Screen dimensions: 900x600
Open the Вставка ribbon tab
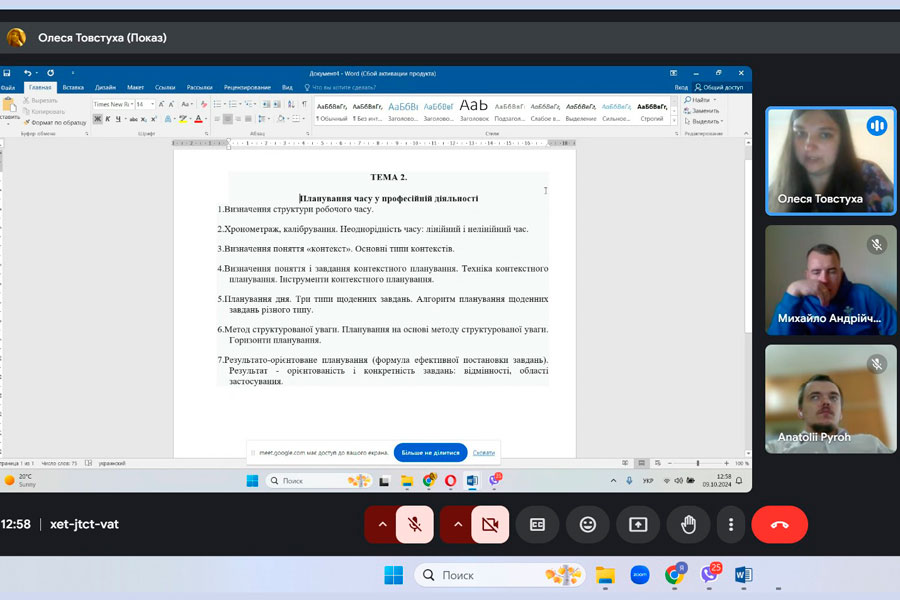tap(73, 87)
